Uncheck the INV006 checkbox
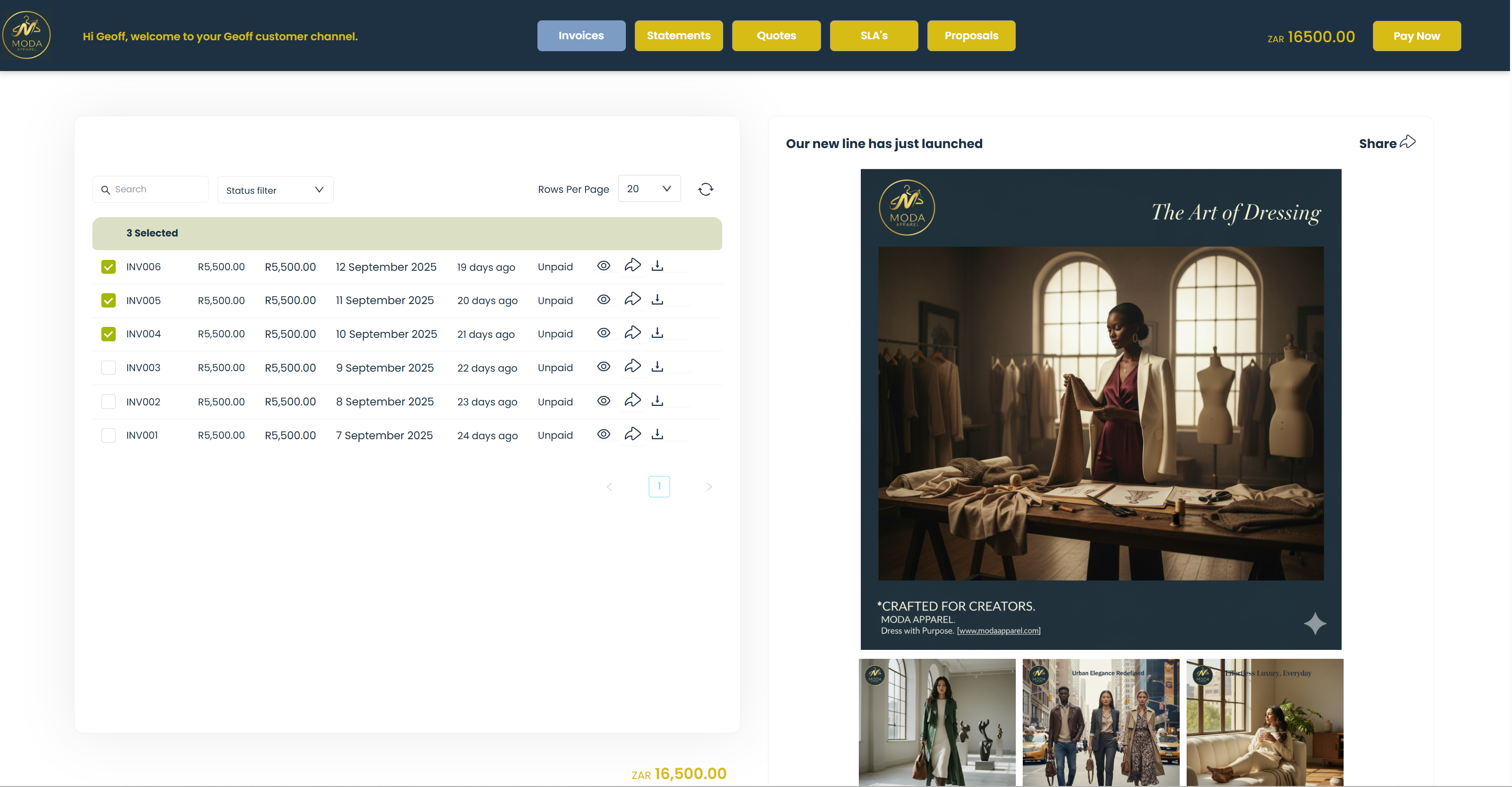The image size is (1512, 787). point(109,267)
